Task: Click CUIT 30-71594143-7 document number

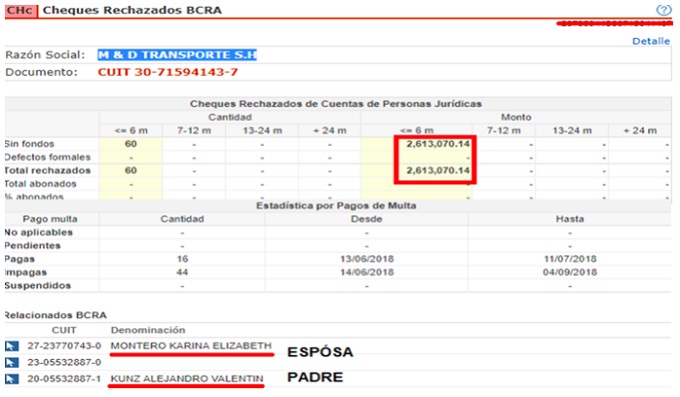Action: tap(168, 72)
